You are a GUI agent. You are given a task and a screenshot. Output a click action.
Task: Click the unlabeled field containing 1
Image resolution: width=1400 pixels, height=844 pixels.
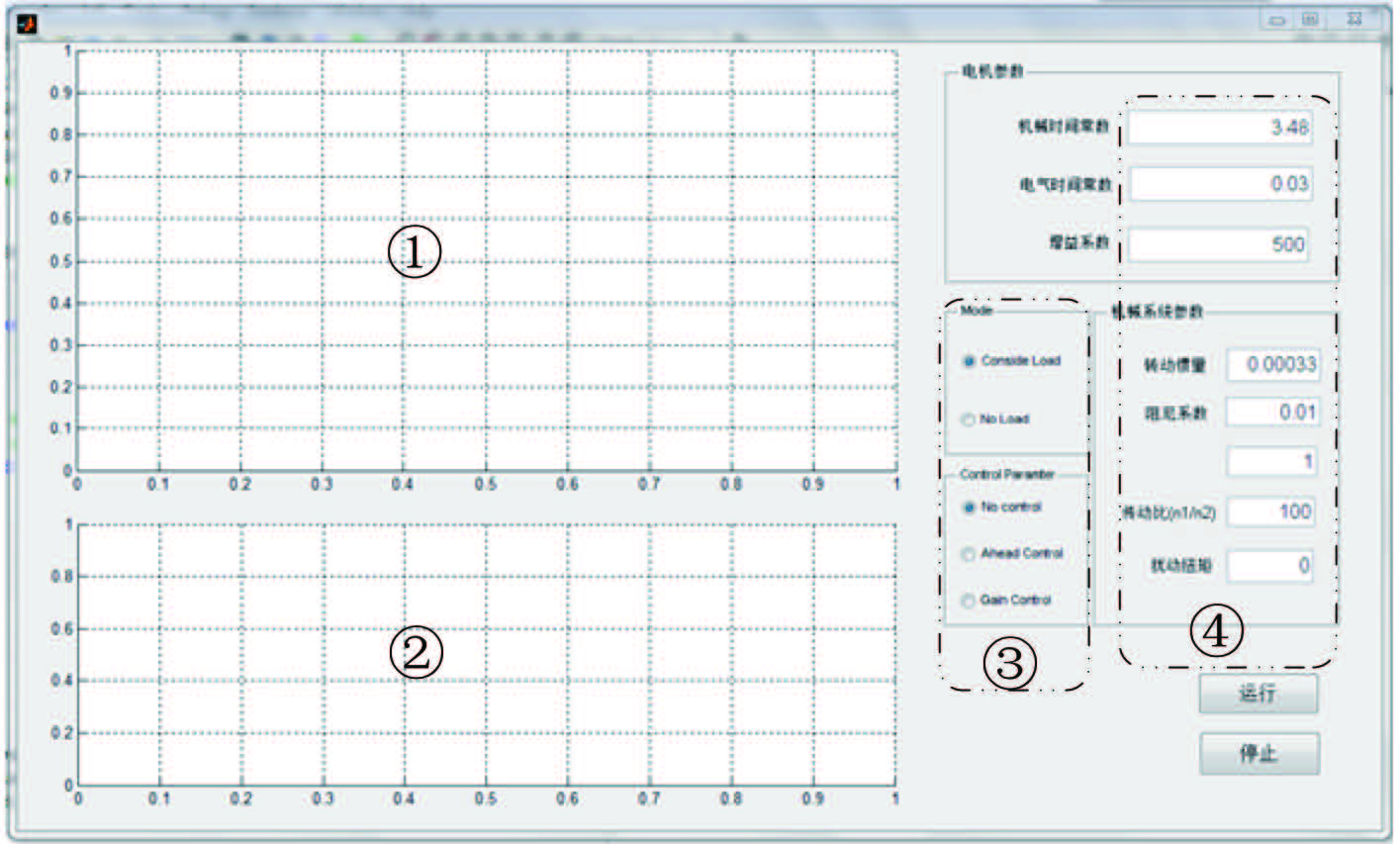click(1271, 462)
